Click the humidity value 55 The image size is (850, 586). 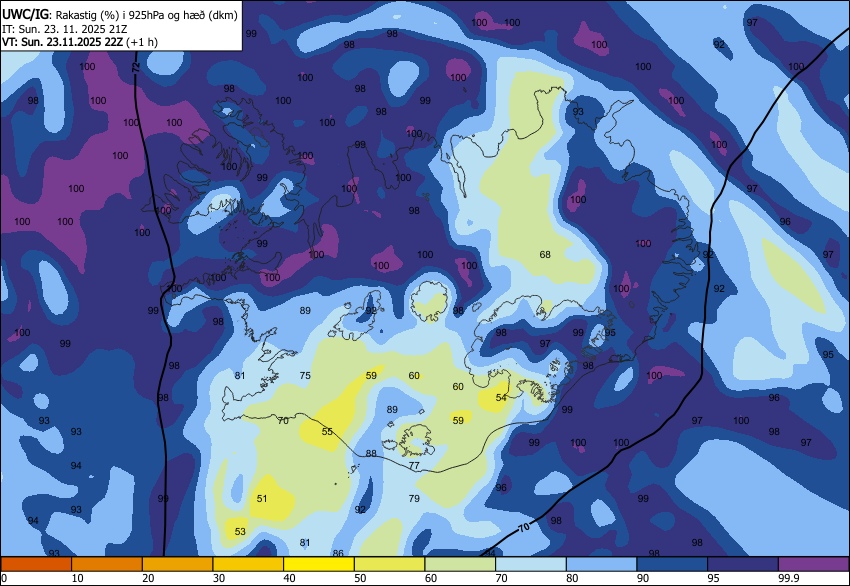click(327, 432)
